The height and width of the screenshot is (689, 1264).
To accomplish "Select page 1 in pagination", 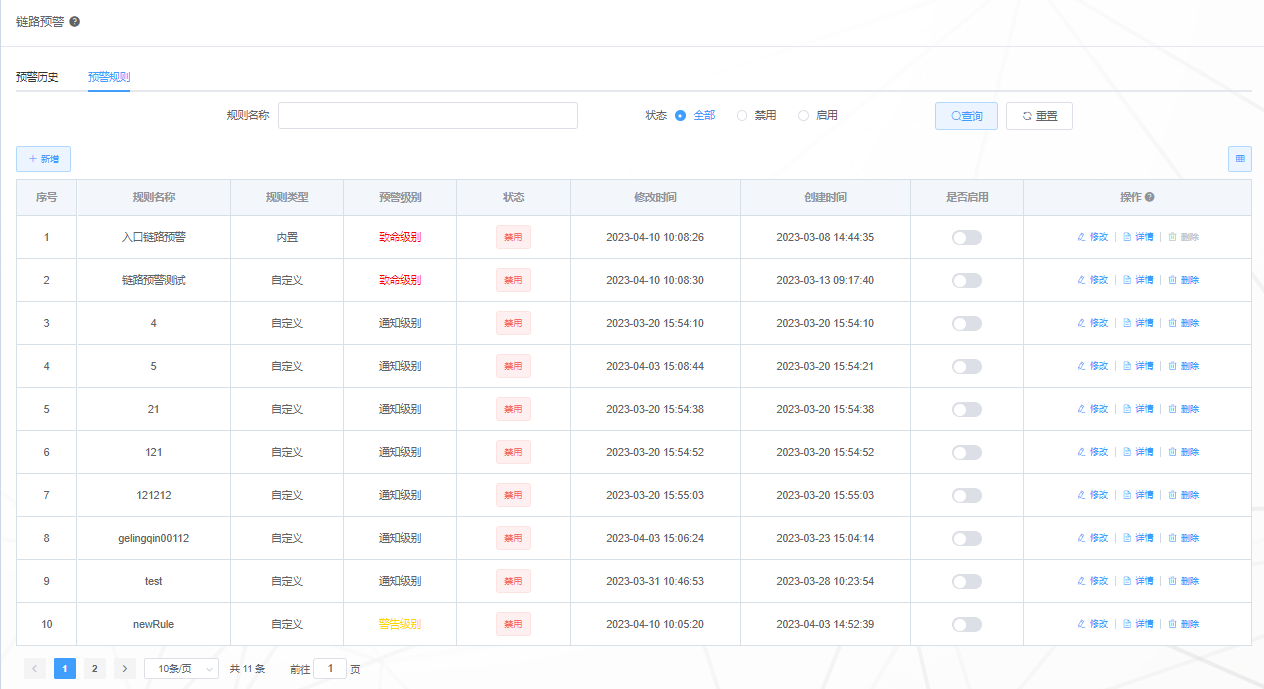I will [65, 669].
